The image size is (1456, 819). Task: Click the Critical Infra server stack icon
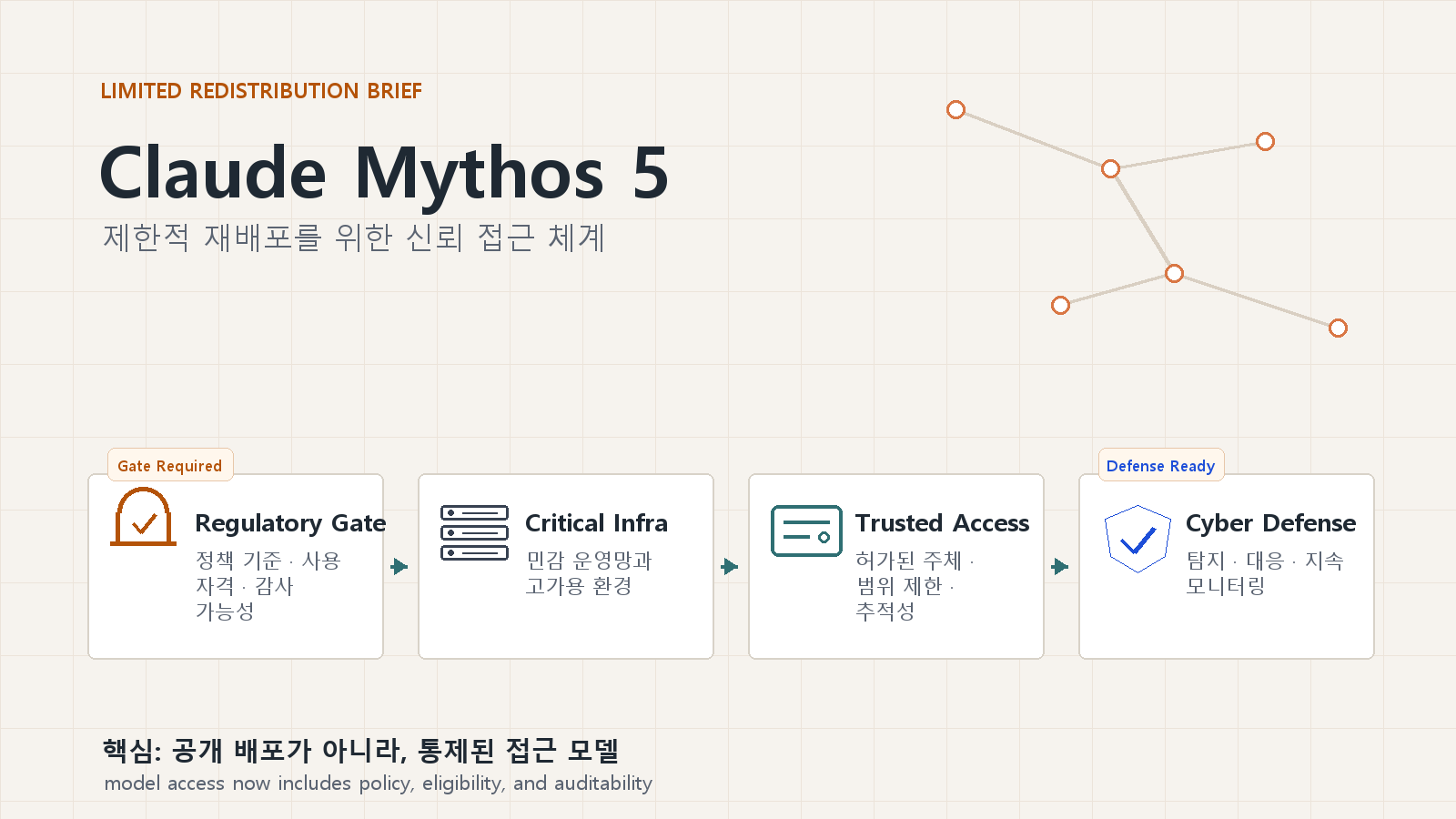(474, 532)
